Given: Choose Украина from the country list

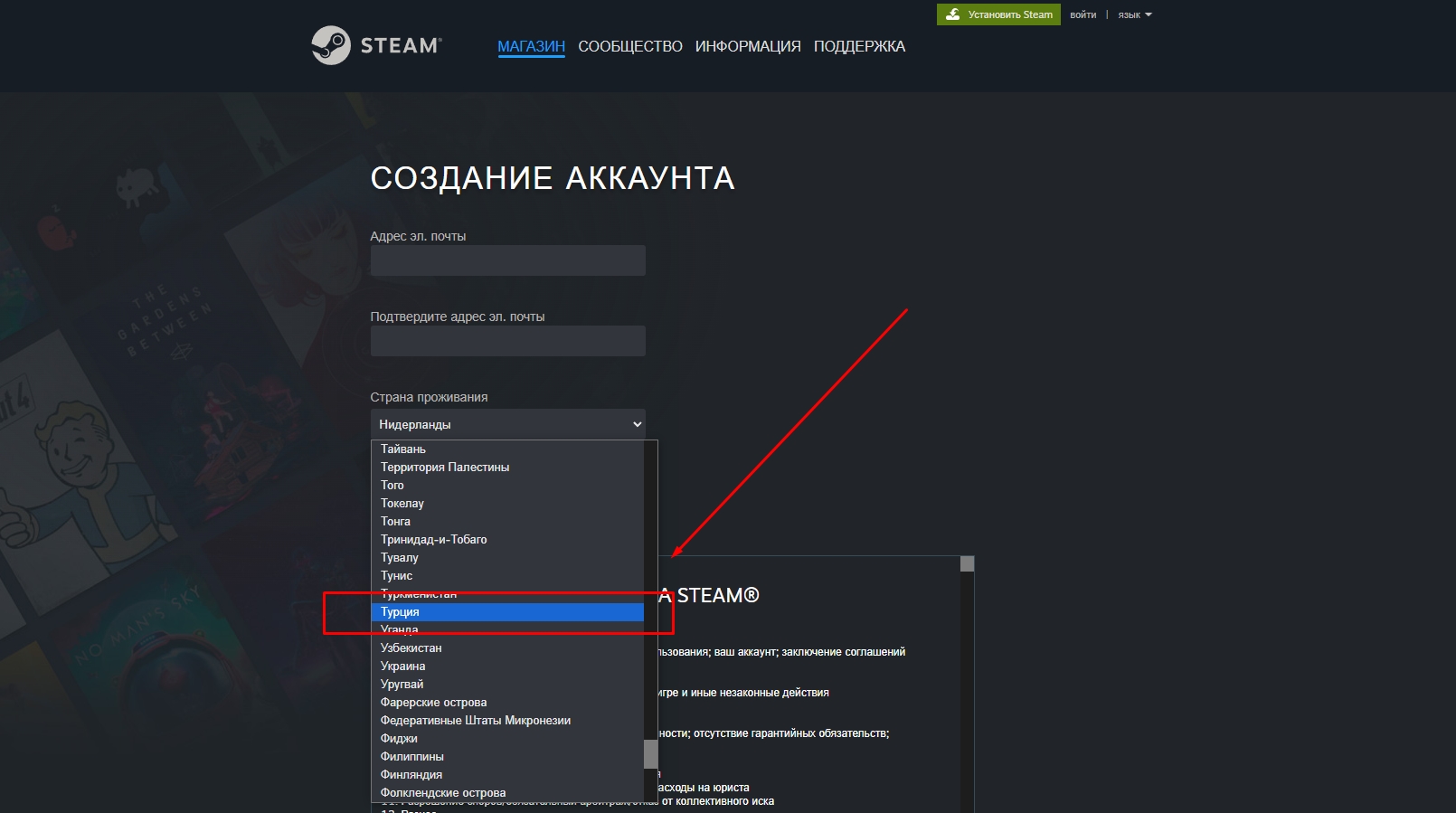Looking at the screenshot, I should tap(507, 666).
